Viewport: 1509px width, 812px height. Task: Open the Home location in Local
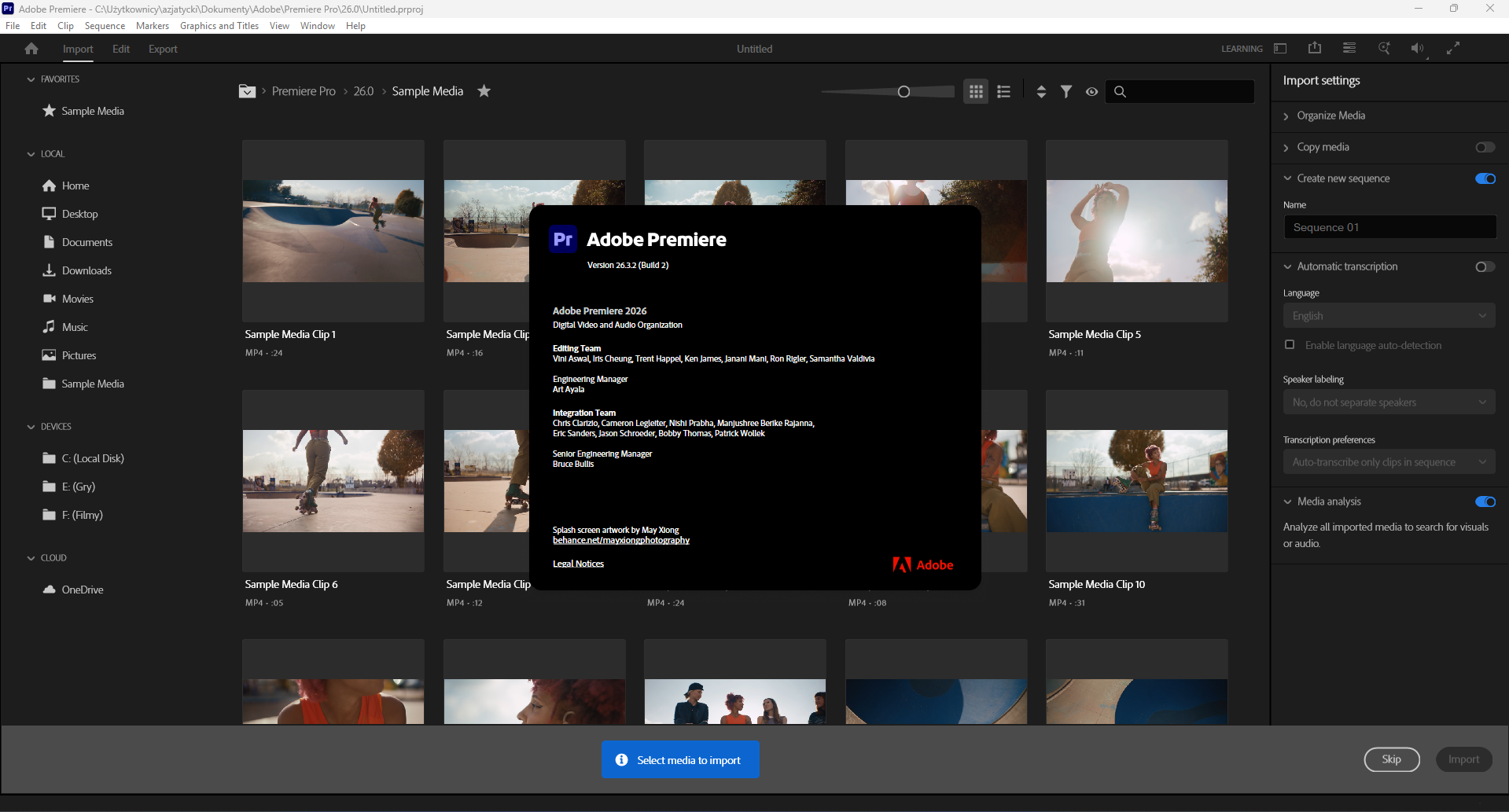click(x=66, y=186)
